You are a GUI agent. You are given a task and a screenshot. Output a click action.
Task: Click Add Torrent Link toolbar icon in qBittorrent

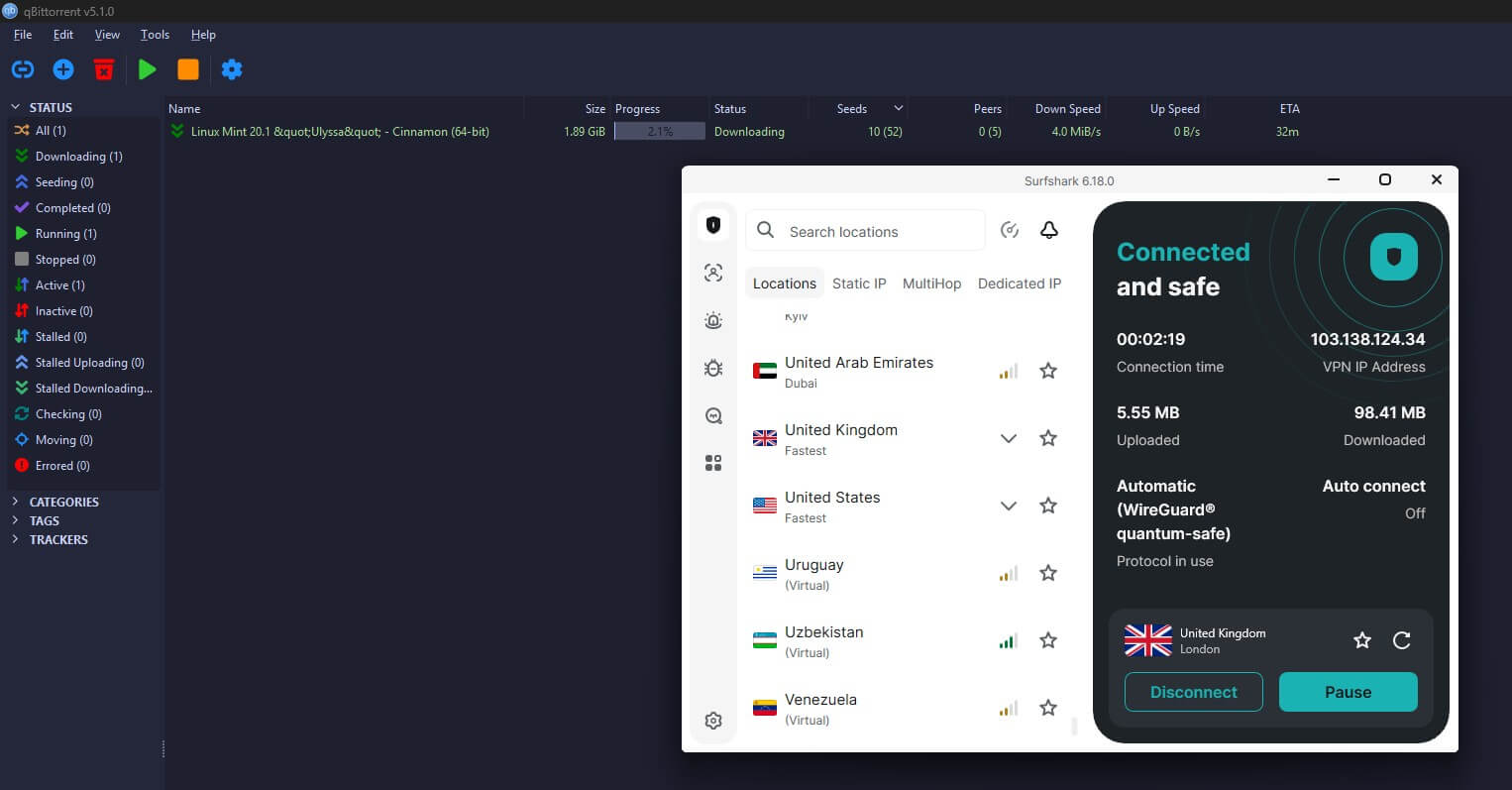22,69
